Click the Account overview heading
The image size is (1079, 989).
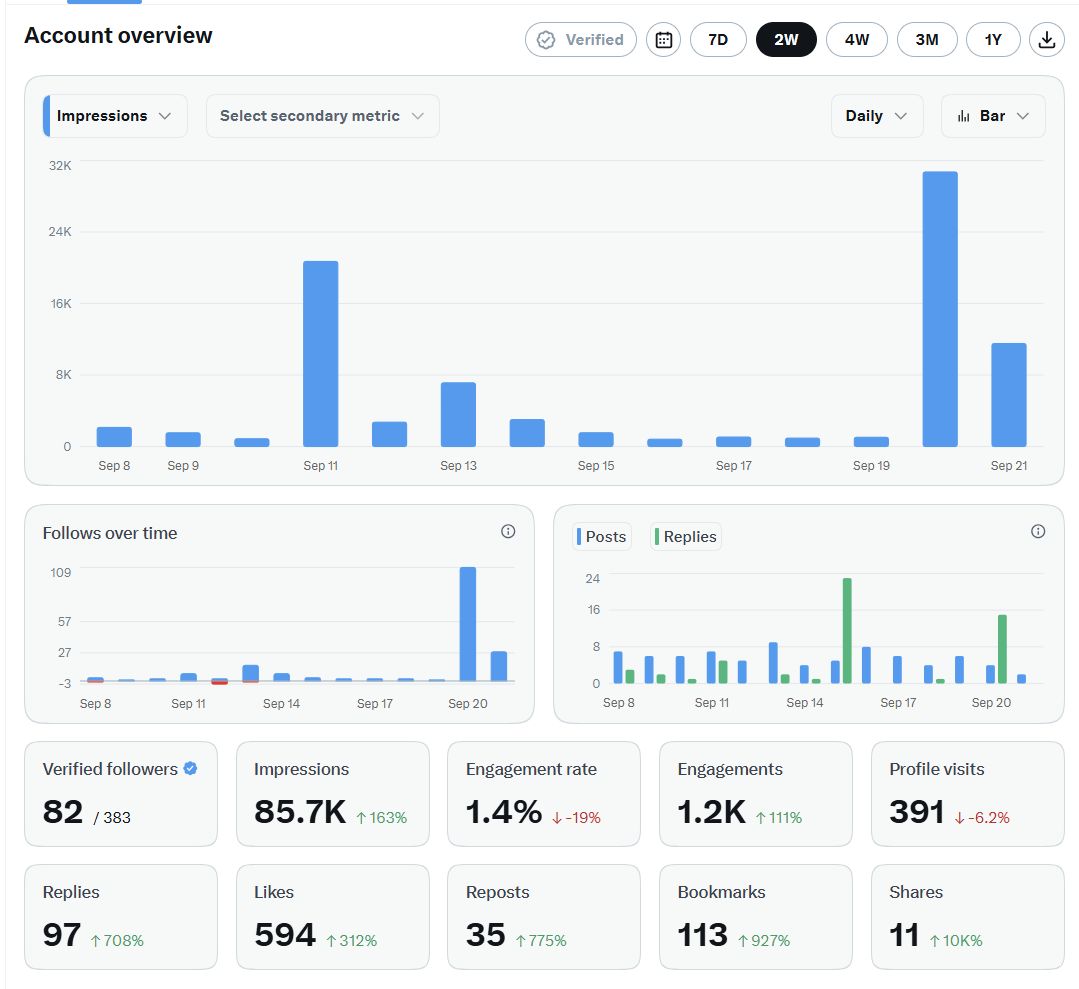(x=118, y=36)
